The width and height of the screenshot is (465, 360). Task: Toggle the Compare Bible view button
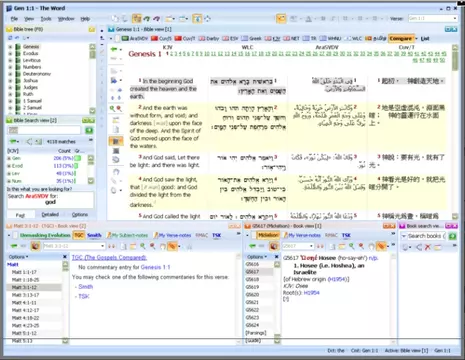(x=401, y=39)
